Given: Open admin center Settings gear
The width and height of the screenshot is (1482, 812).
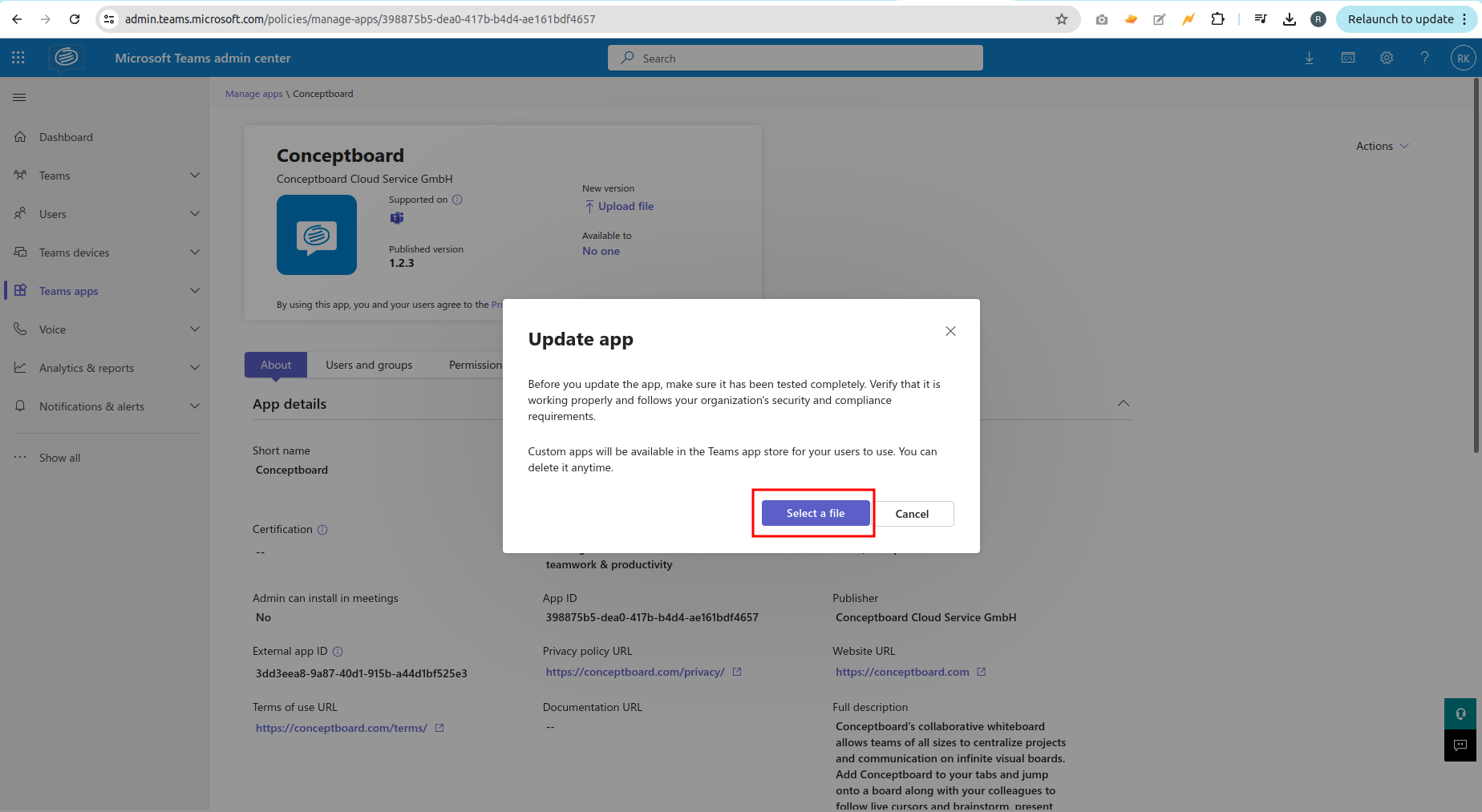Looking at the screenshot, I should tap(1387, 58).
